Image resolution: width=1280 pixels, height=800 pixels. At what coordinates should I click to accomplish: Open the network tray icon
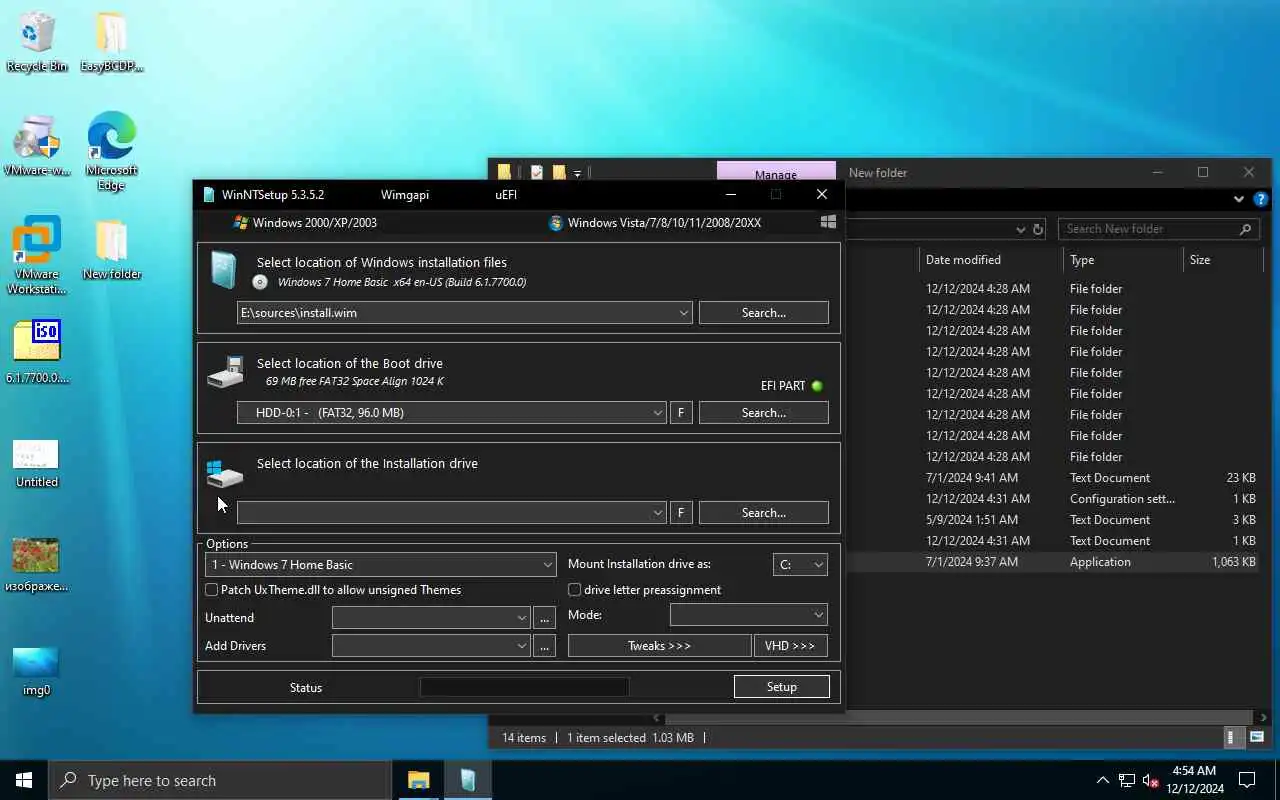click(1127, 780)
